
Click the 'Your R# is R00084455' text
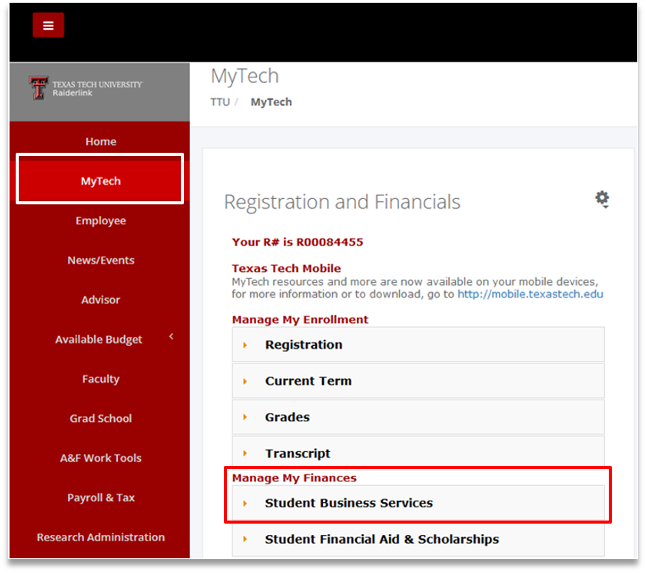tap(297, 242)
